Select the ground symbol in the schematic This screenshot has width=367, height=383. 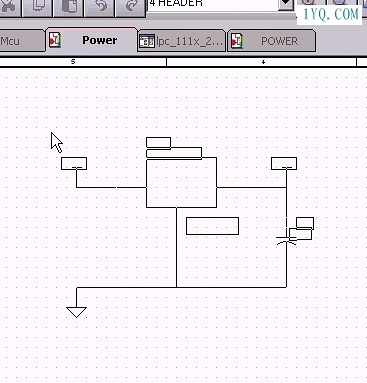tap(76, 312)
